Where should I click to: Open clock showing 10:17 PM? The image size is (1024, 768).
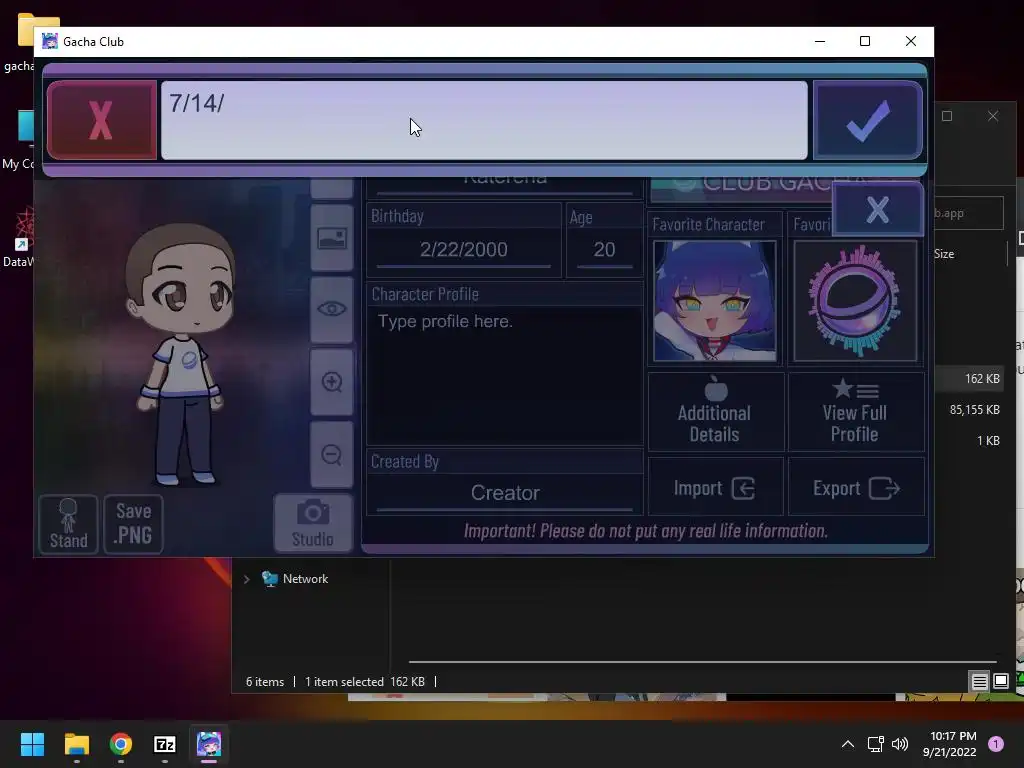[950, 744]
